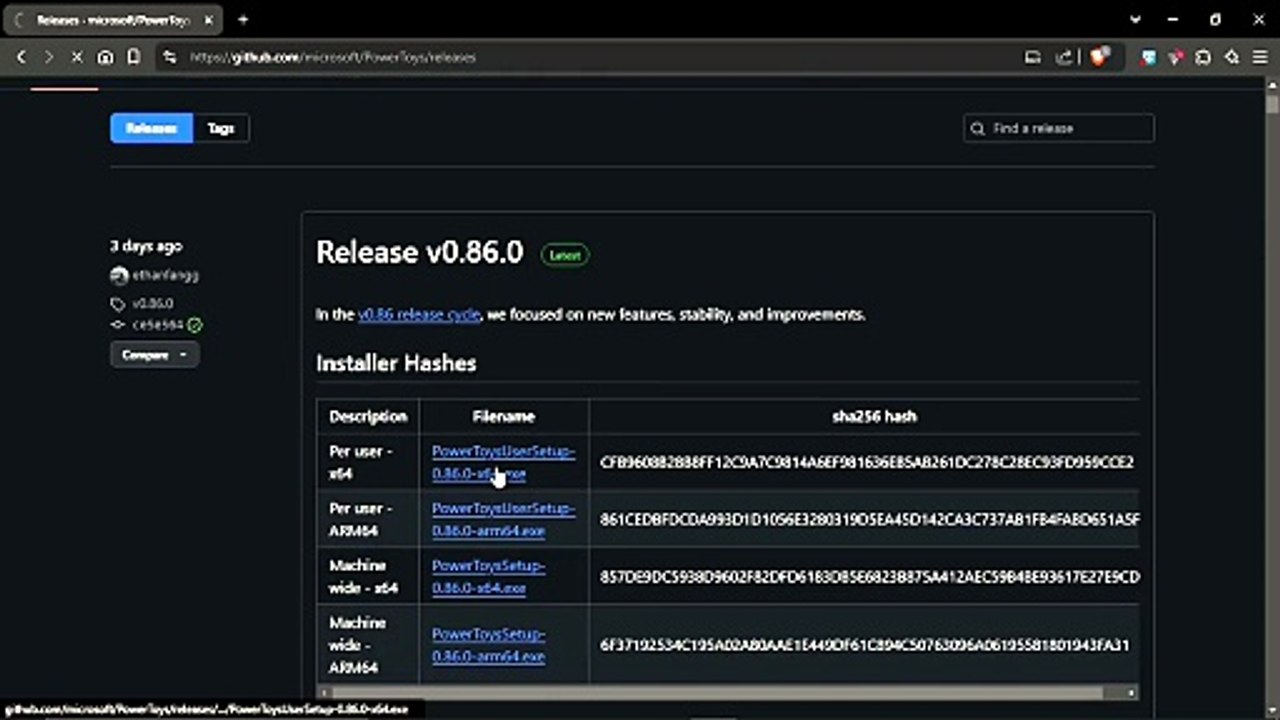Open the new tab plus button
This screenshot has width=1280, height=720.
(x=243, y=19)
